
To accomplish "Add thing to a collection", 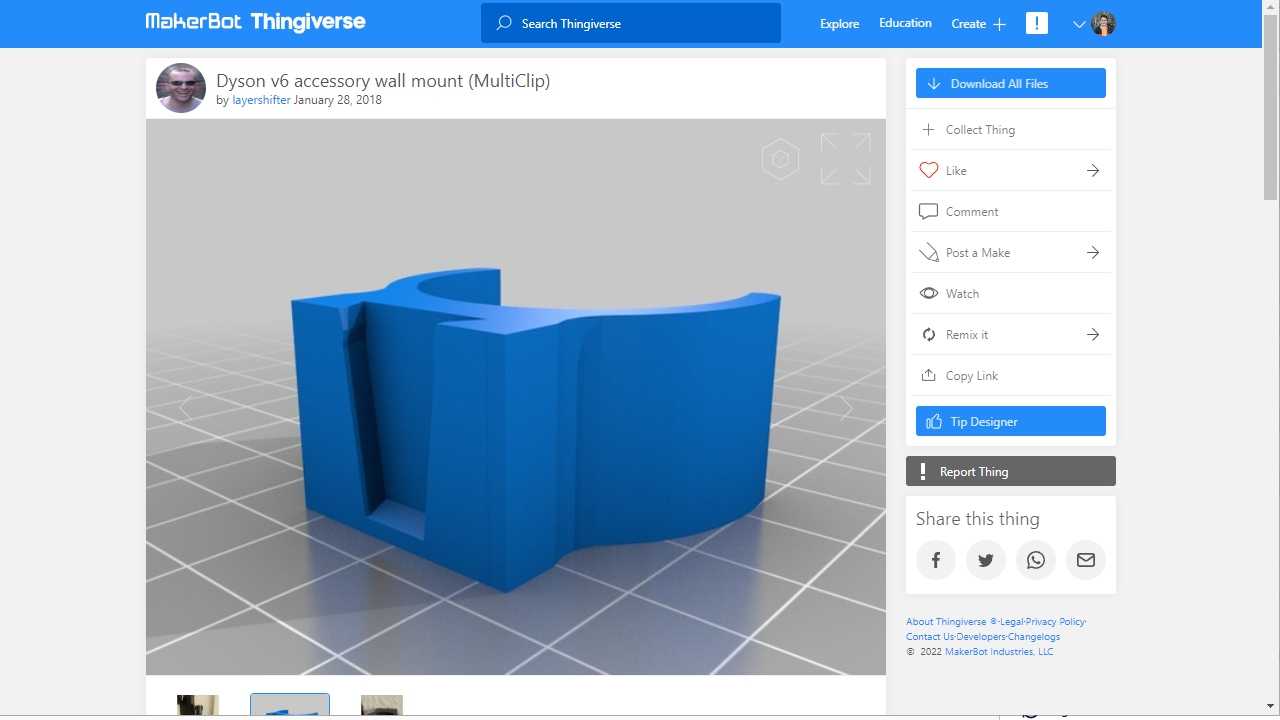I will point(980,130).
